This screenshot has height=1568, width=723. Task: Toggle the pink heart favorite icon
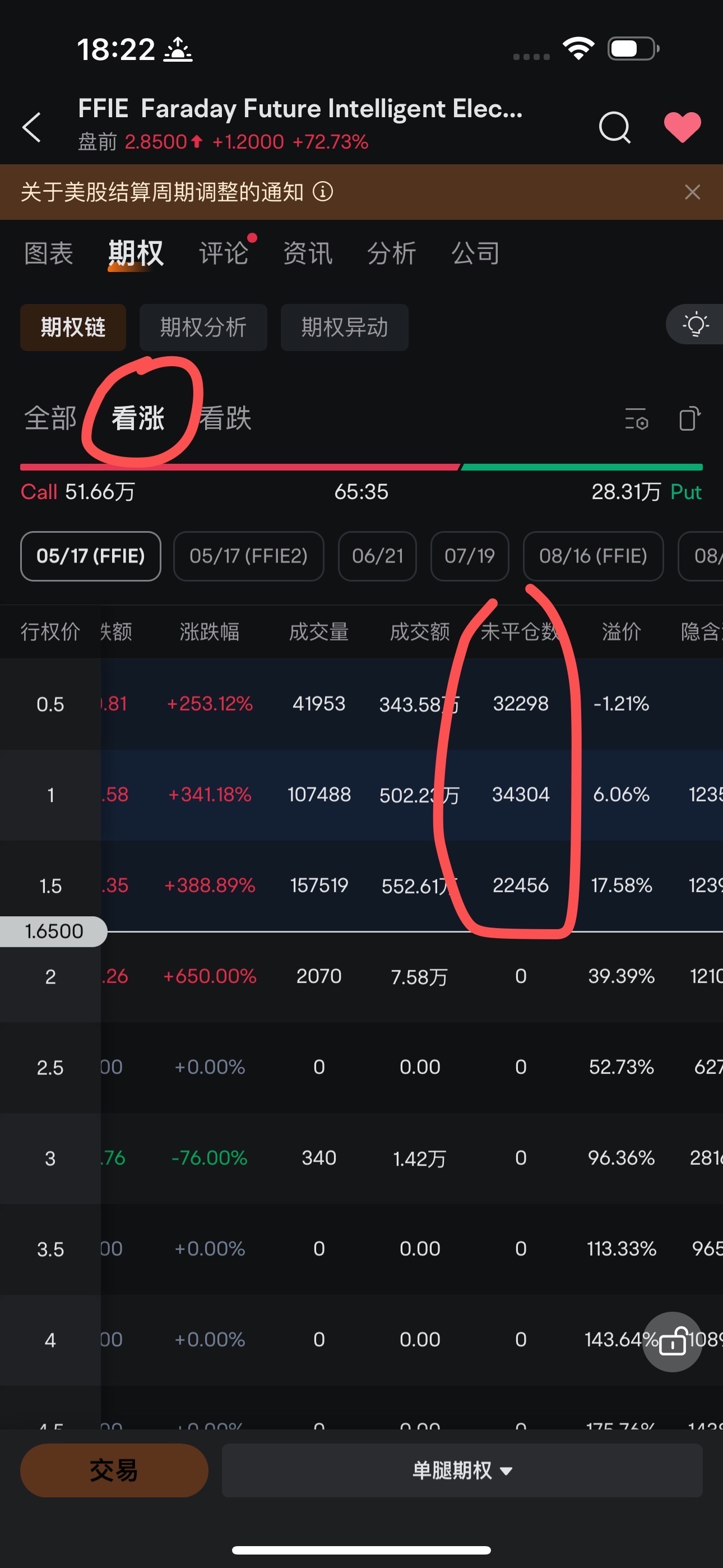pos(682,127)
